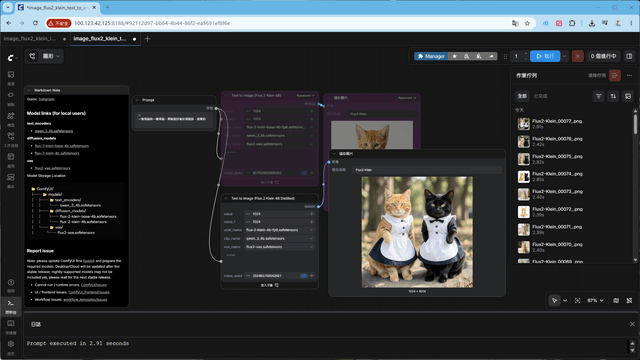Click the Manager share arrow icon
640x360 pixels.
click(491, 56)
